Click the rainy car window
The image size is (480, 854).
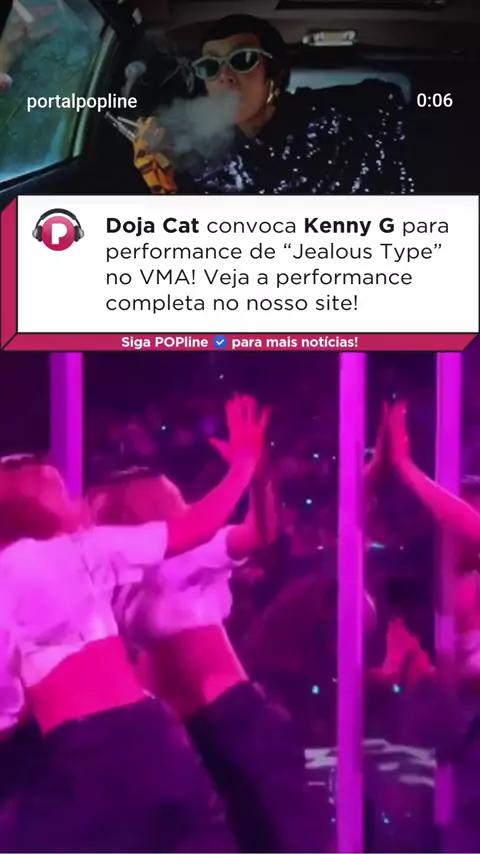click(49, 82)
